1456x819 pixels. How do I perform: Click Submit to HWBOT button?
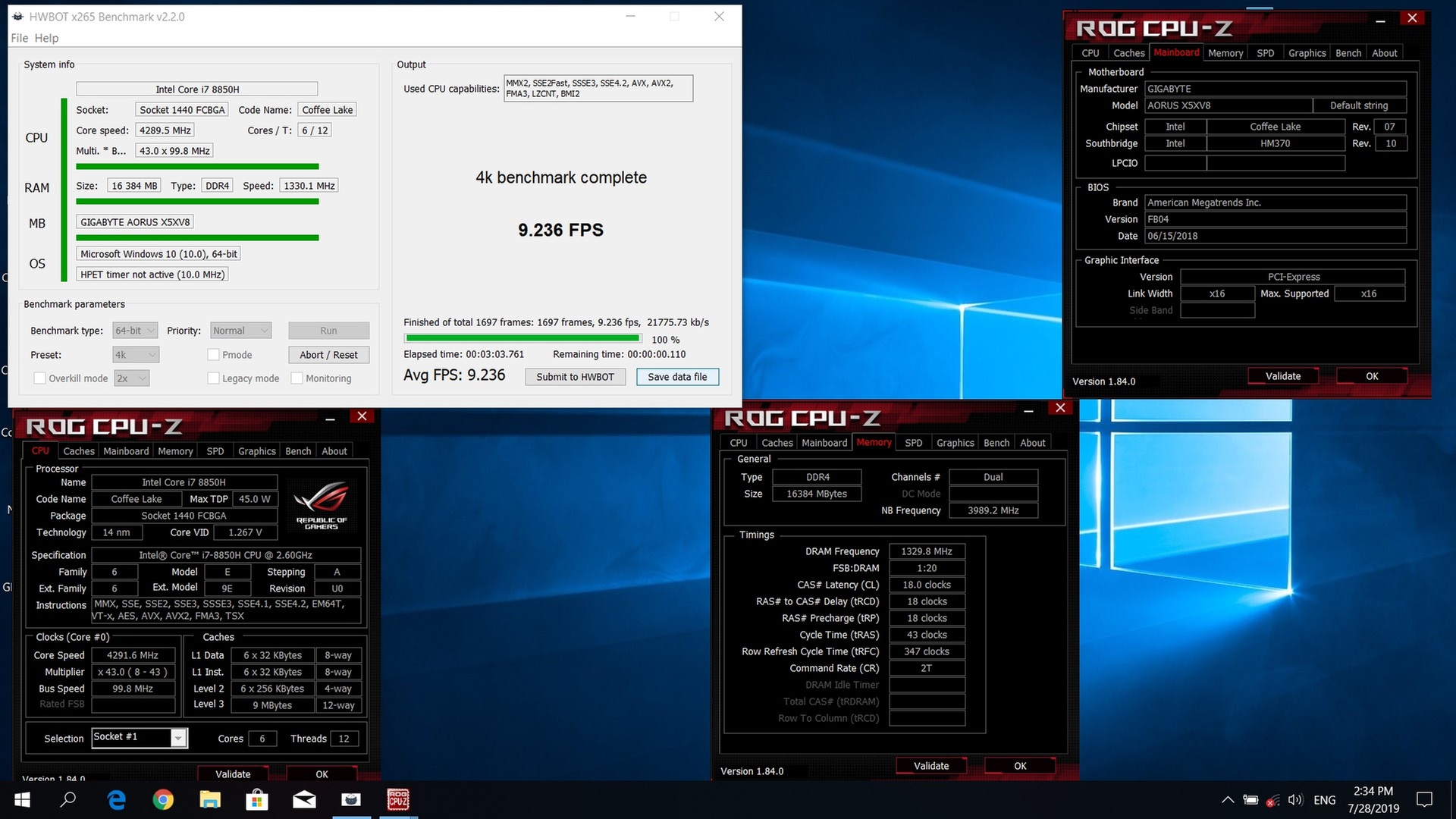(575, 377)
